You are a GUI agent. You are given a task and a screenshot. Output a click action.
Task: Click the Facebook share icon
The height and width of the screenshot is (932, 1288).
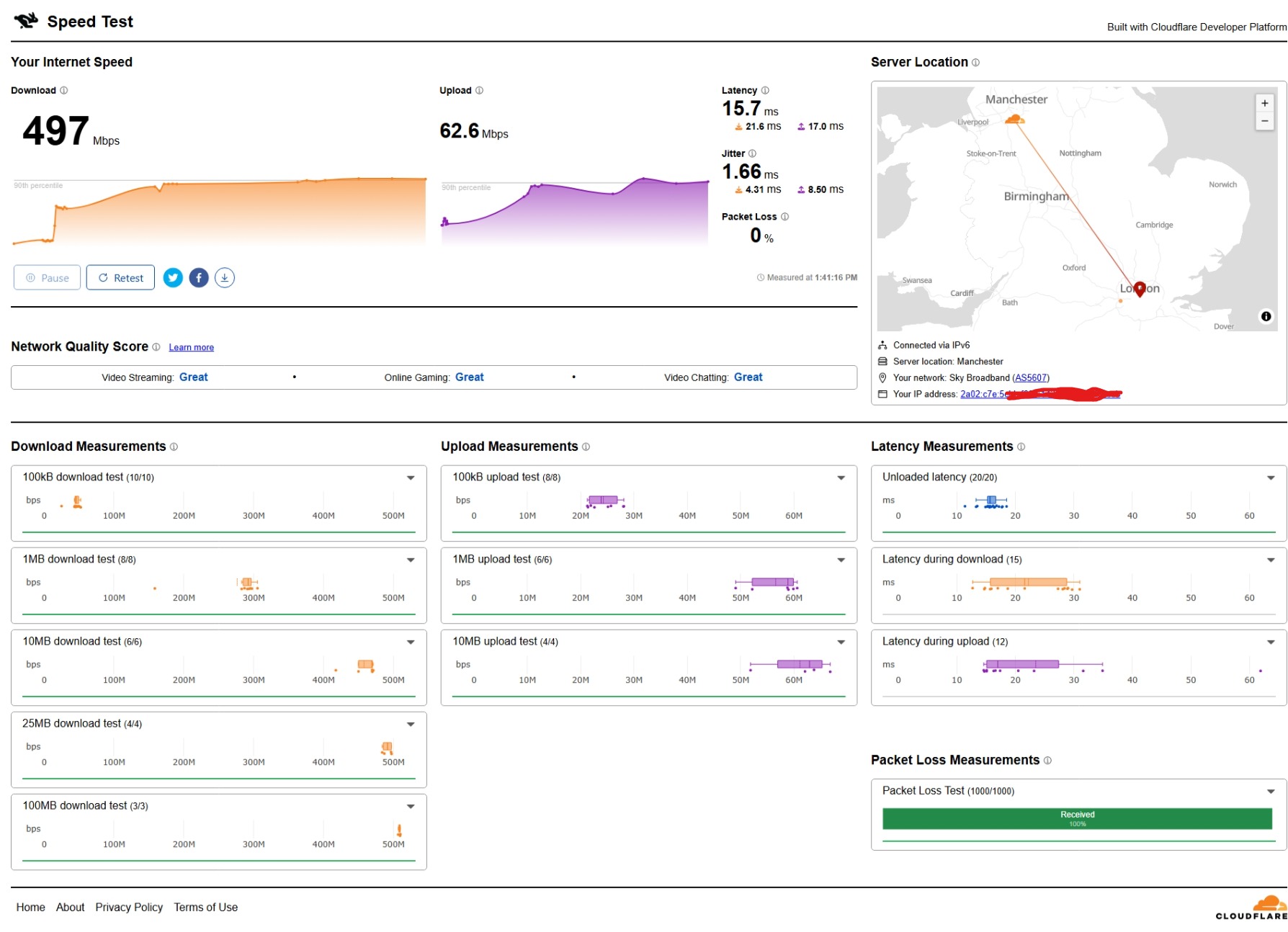tap(199, 278)
